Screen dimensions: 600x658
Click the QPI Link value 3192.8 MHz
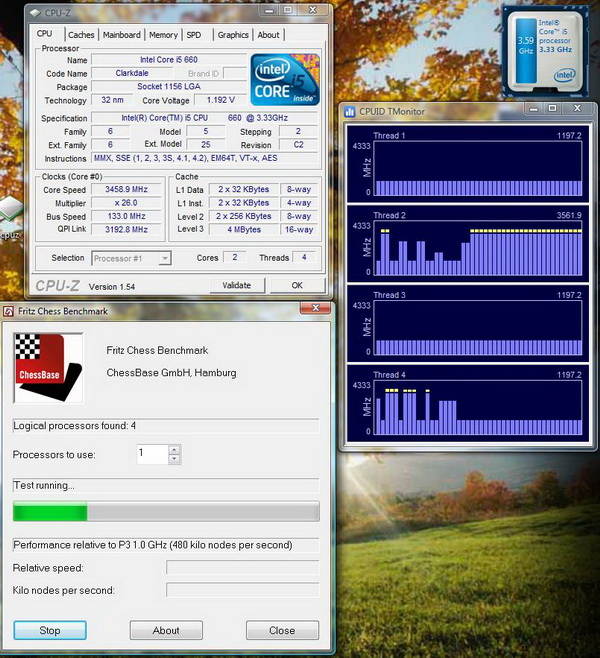[x=126, y=230]
